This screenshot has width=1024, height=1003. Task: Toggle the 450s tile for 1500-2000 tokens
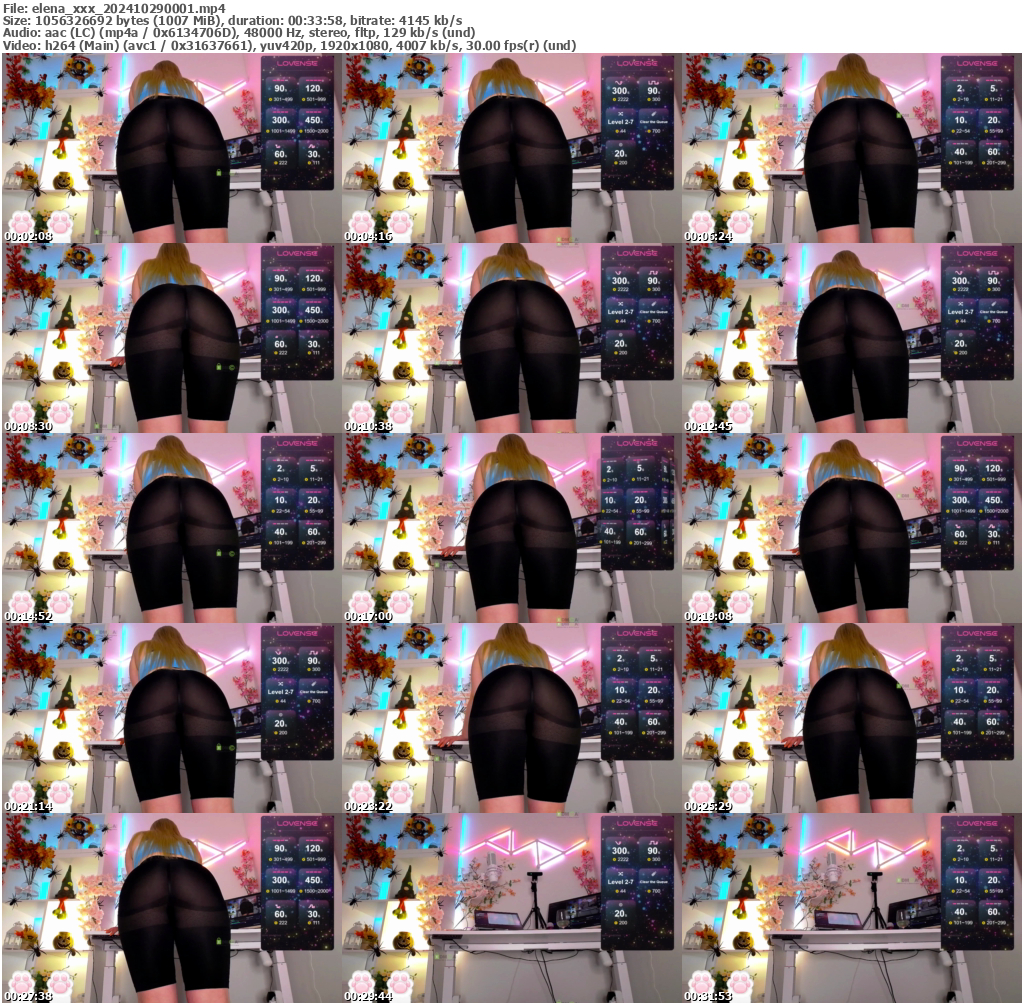(x=314, y=120)
